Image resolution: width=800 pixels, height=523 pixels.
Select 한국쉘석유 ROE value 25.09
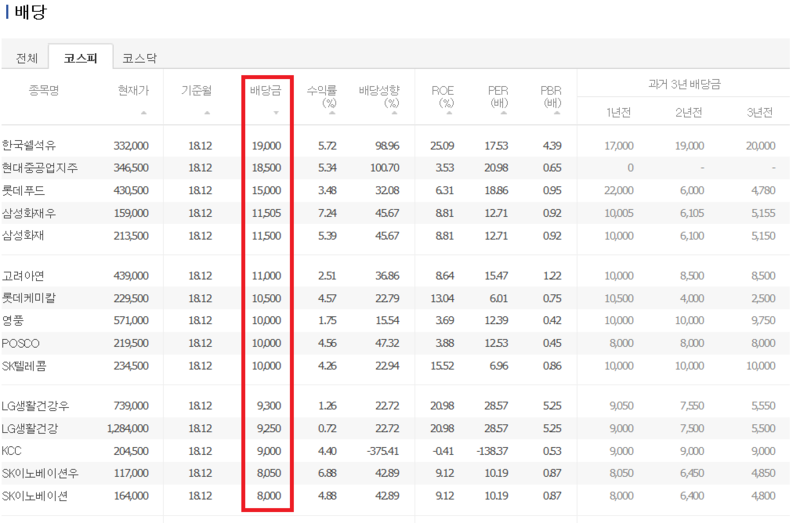pyautogui.click(x=442, y=146)
